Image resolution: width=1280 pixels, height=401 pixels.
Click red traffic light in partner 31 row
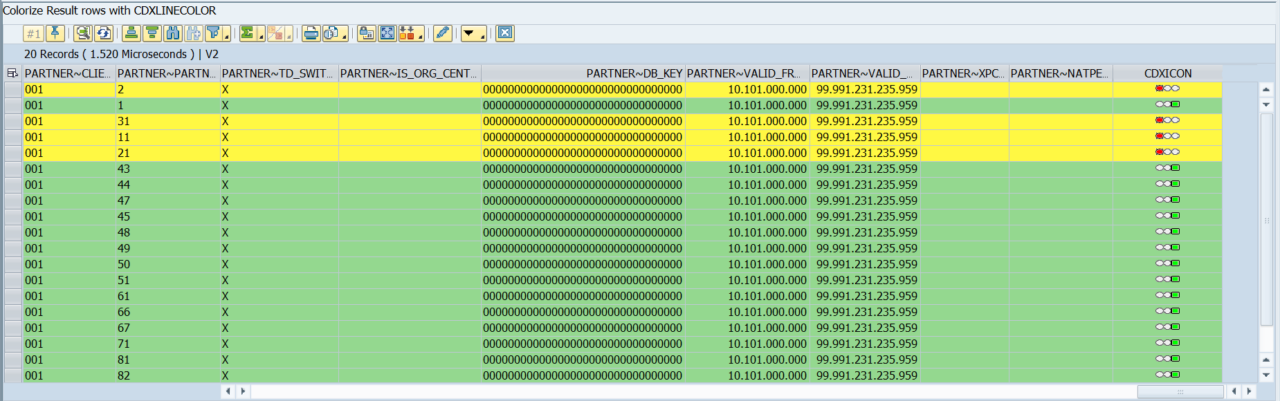(1160, 121)
